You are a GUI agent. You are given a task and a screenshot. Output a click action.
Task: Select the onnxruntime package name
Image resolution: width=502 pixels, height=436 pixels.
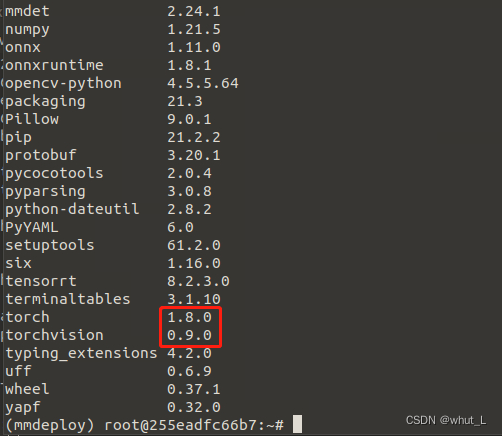tap(54, 65)
